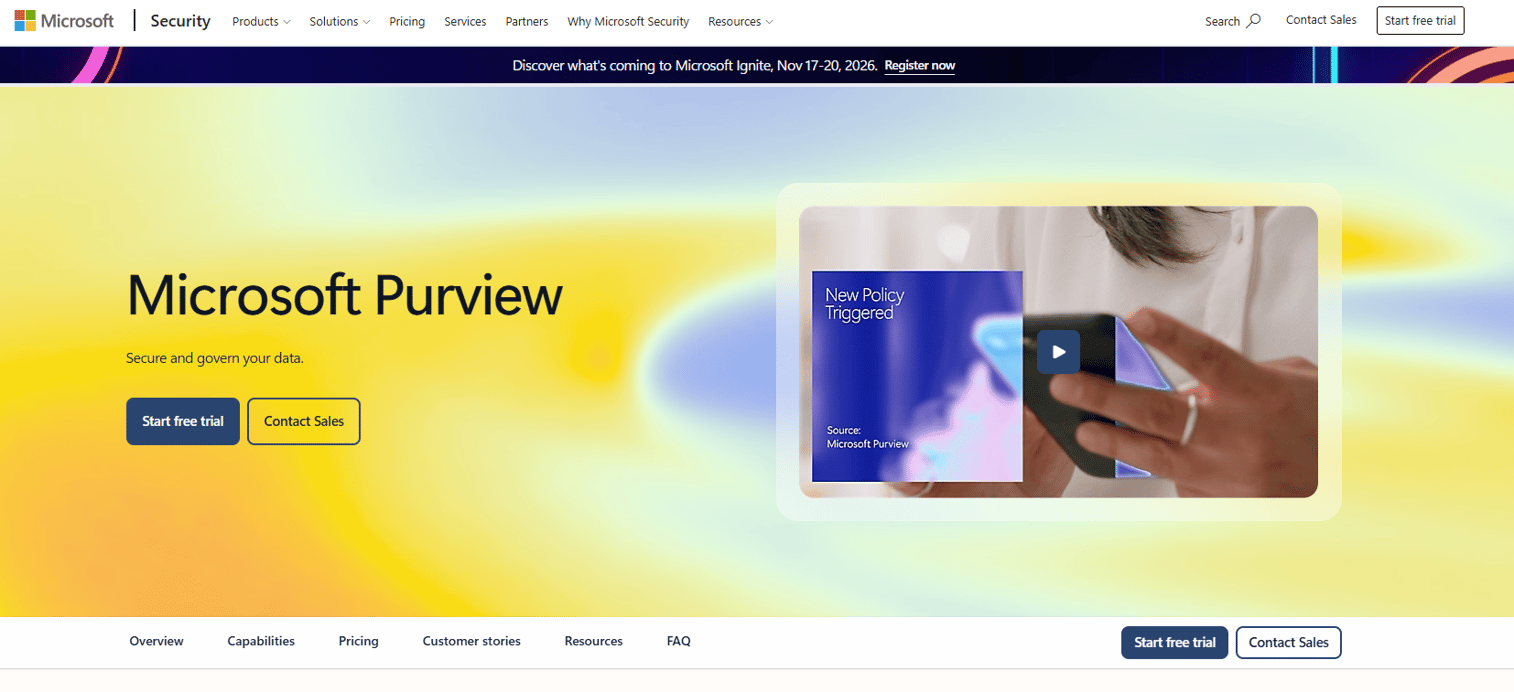View the FAQ tab
This screenshot has height=692, width=1514.
(679, 641)
